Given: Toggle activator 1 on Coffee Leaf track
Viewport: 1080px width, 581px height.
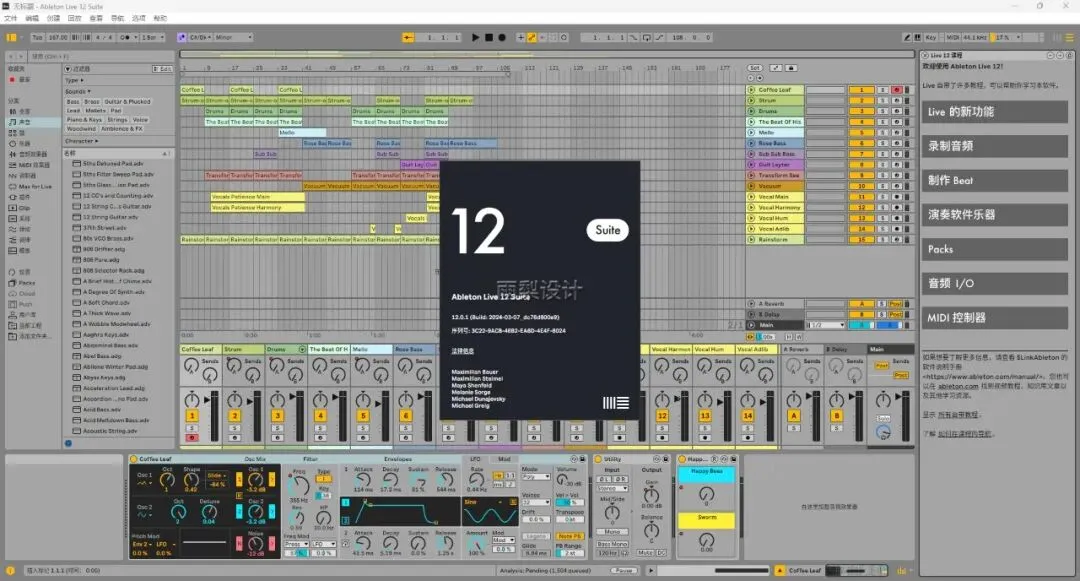Looking at the screenshot, I should click(861, 90).
